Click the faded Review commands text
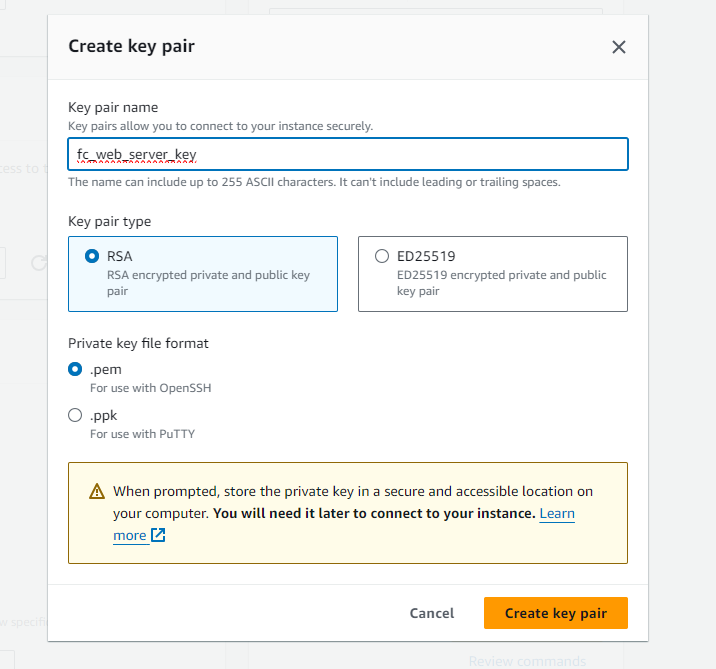Viewport: 716px width, 669px height. coord(527,661)
